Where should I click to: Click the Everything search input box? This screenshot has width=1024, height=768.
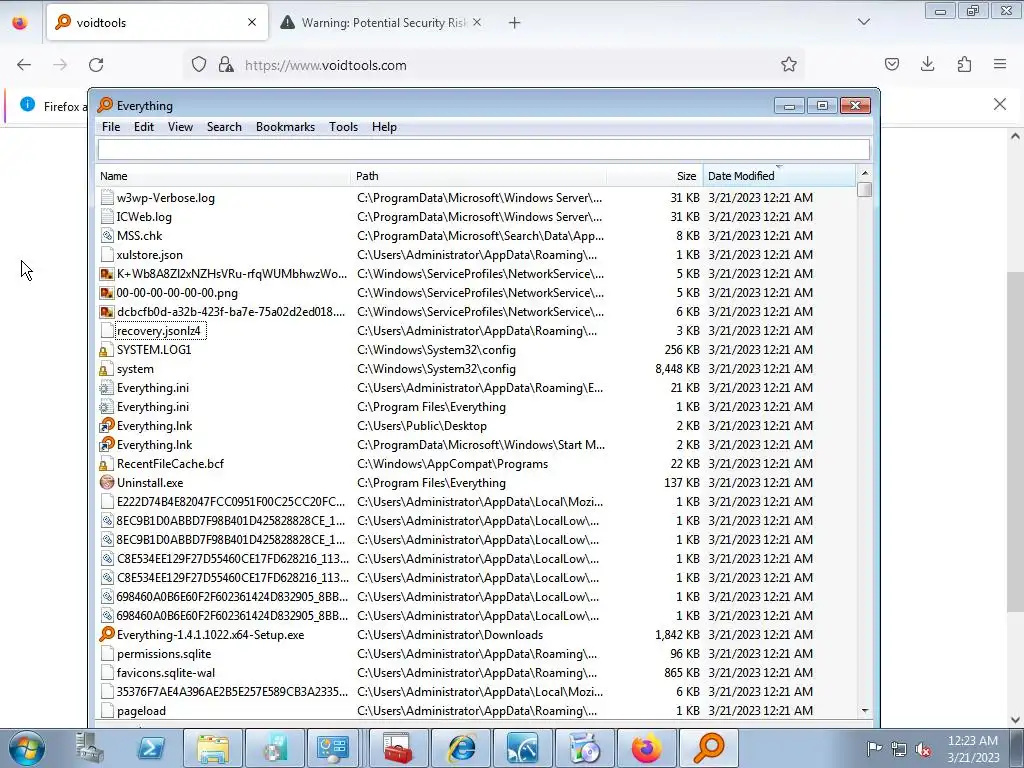[x=483, y=150]
